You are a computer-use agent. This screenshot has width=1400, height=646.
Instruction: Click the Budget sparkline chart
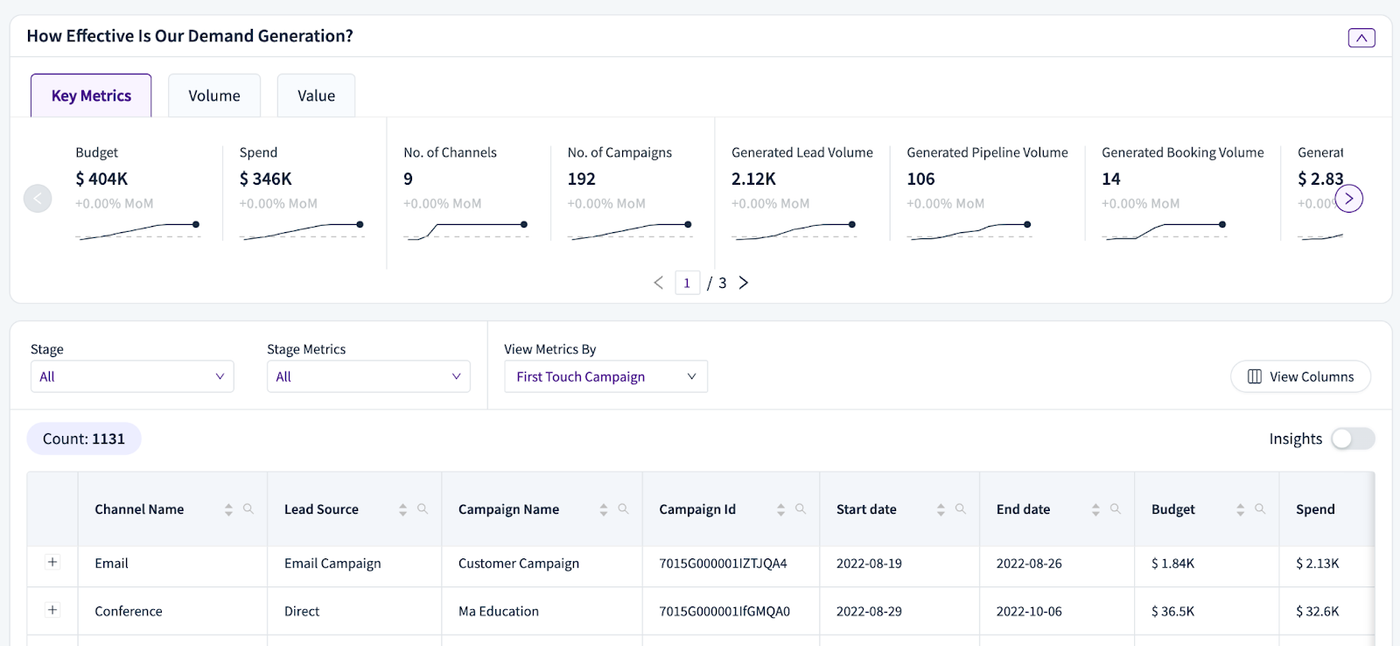pos(138,231)
